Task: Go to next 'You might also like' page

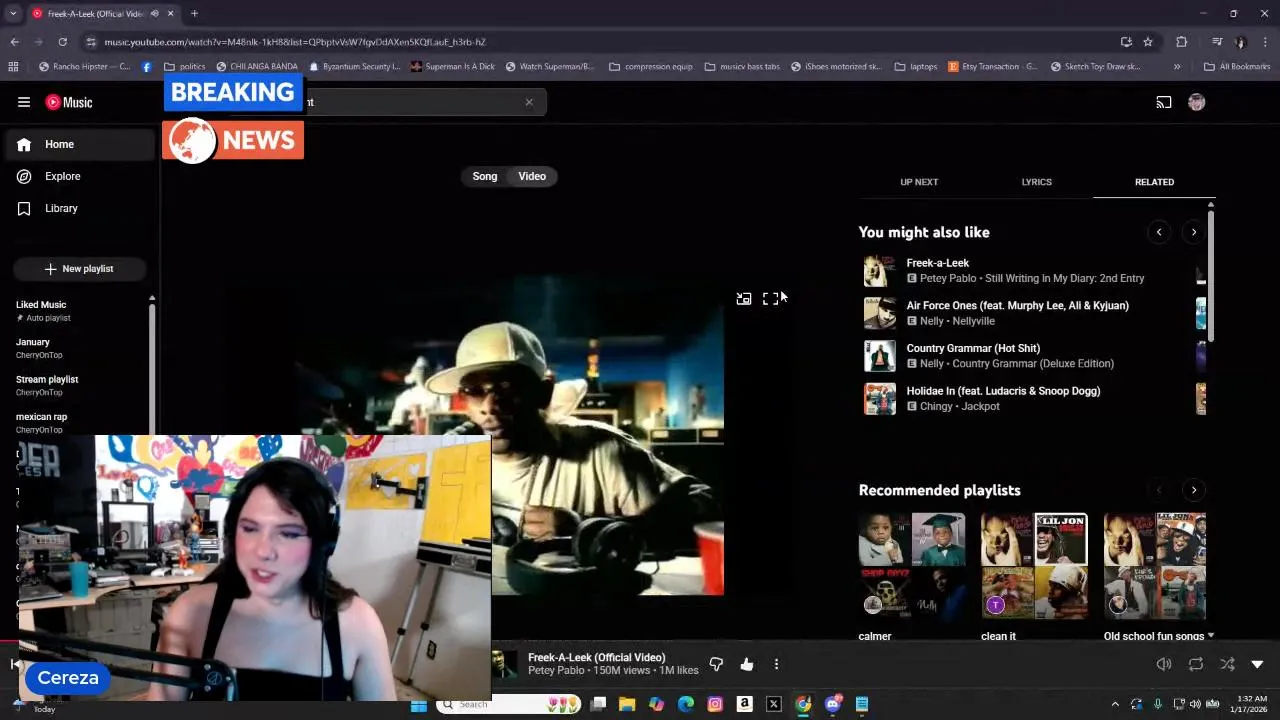Action: [1193, 232]
